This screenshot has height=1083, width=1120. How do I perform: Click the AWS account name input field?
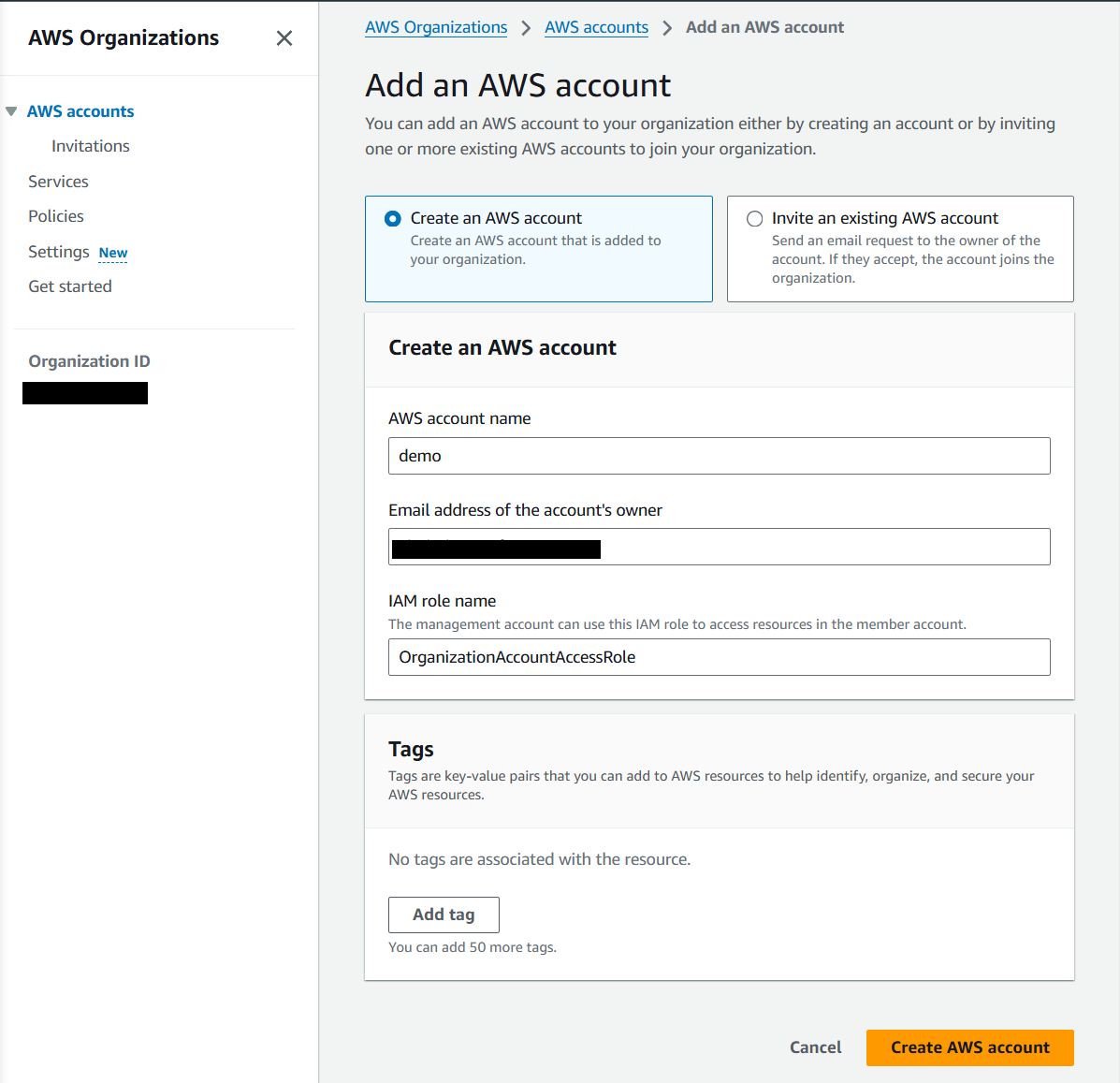tap(720, 456)
